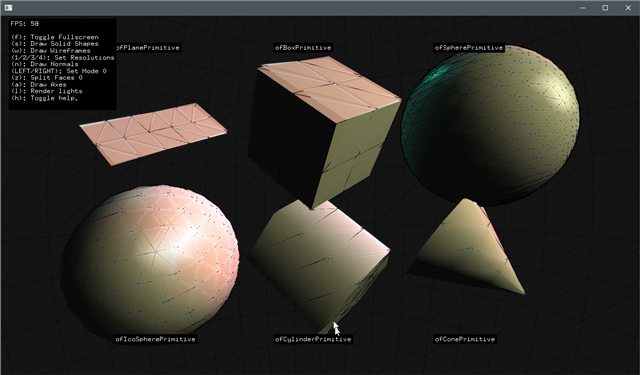The width and height of the screenshot is (640, 375).
Task: Click the ofBoxPrimitive label
Action: (303, 48)
